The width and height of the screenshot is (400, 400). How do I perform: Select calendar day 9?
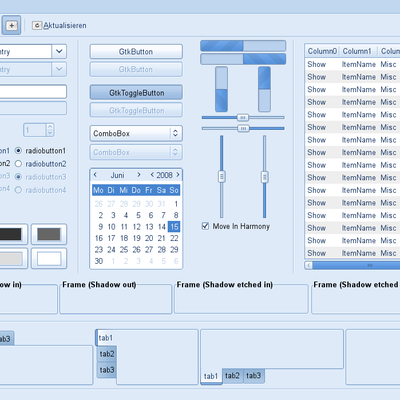pyautogui.click(x=100, y=227)
